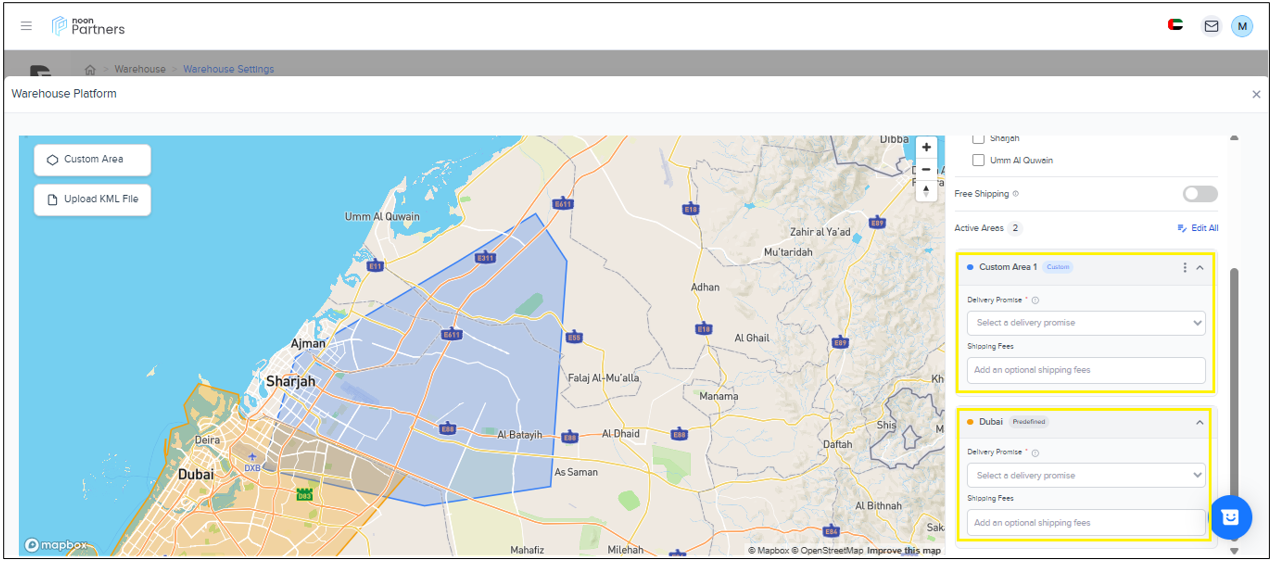Click the Upload KML File button
The width and height of the screenshot is (1273, 561).
point(92,199)
